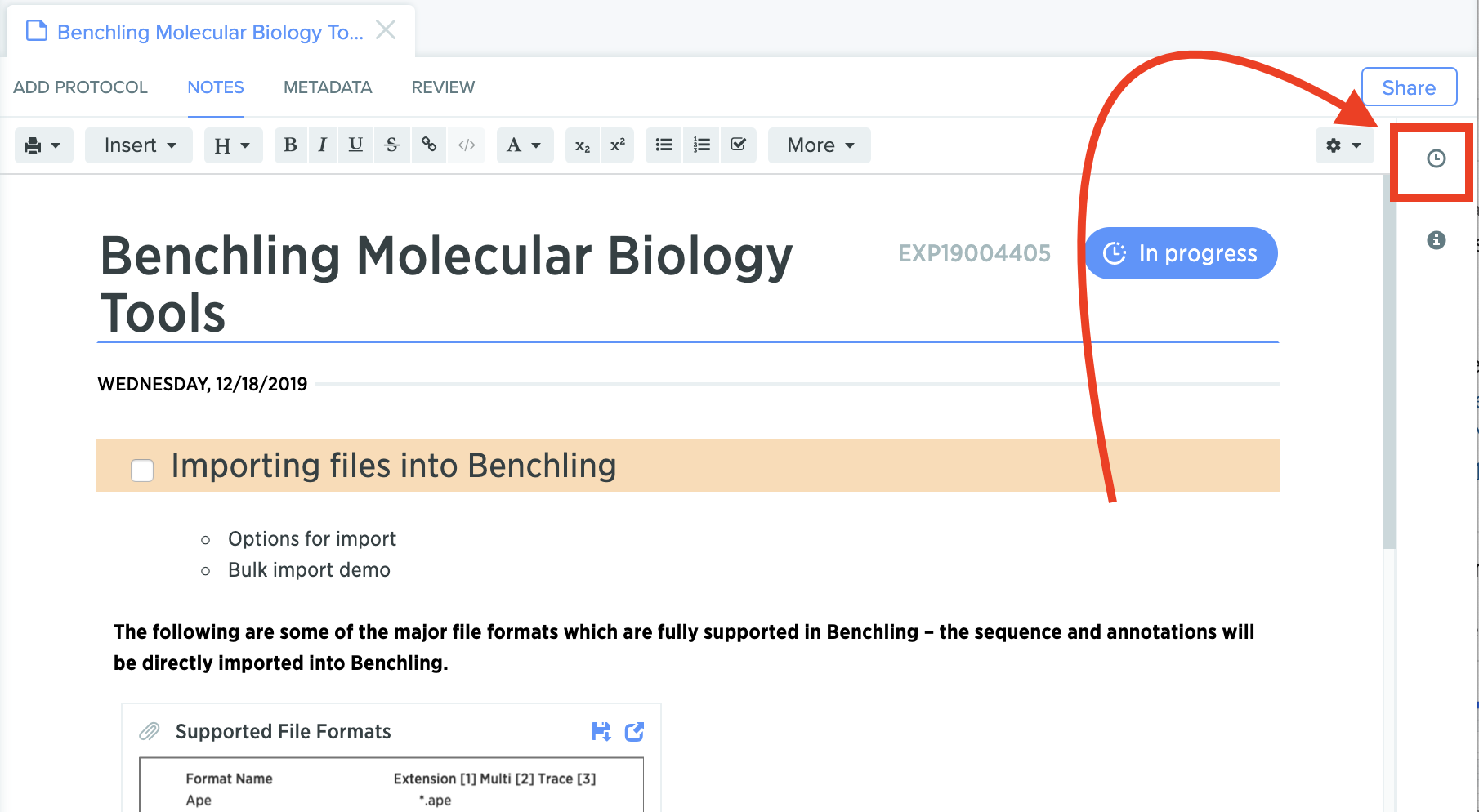1479x812 pixels.
Task: Click the Bulk import demo bullet
Action: pos(309,570)
